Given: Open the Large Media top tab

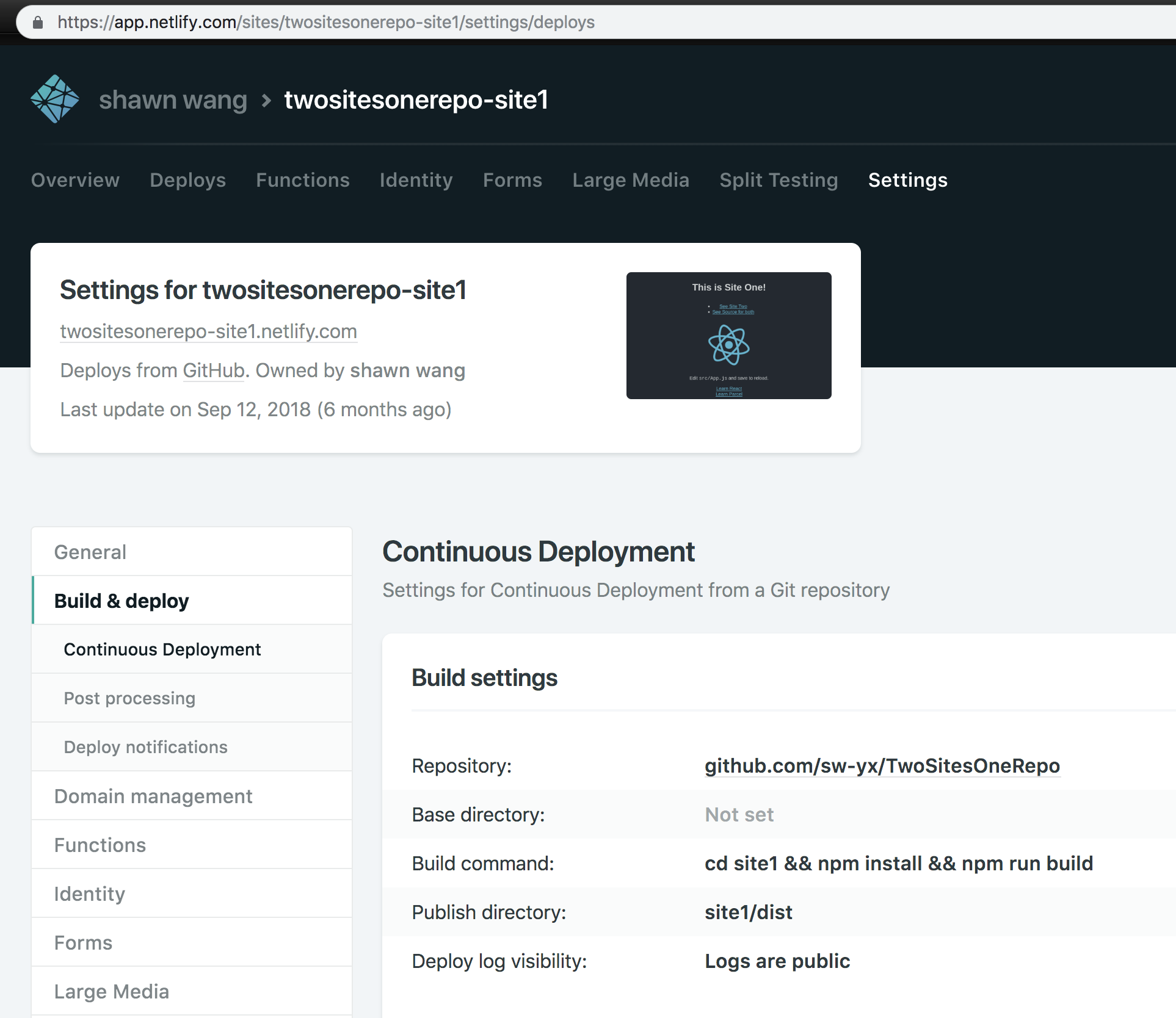Looking at the screenshot, I should (x=631, y=180).
